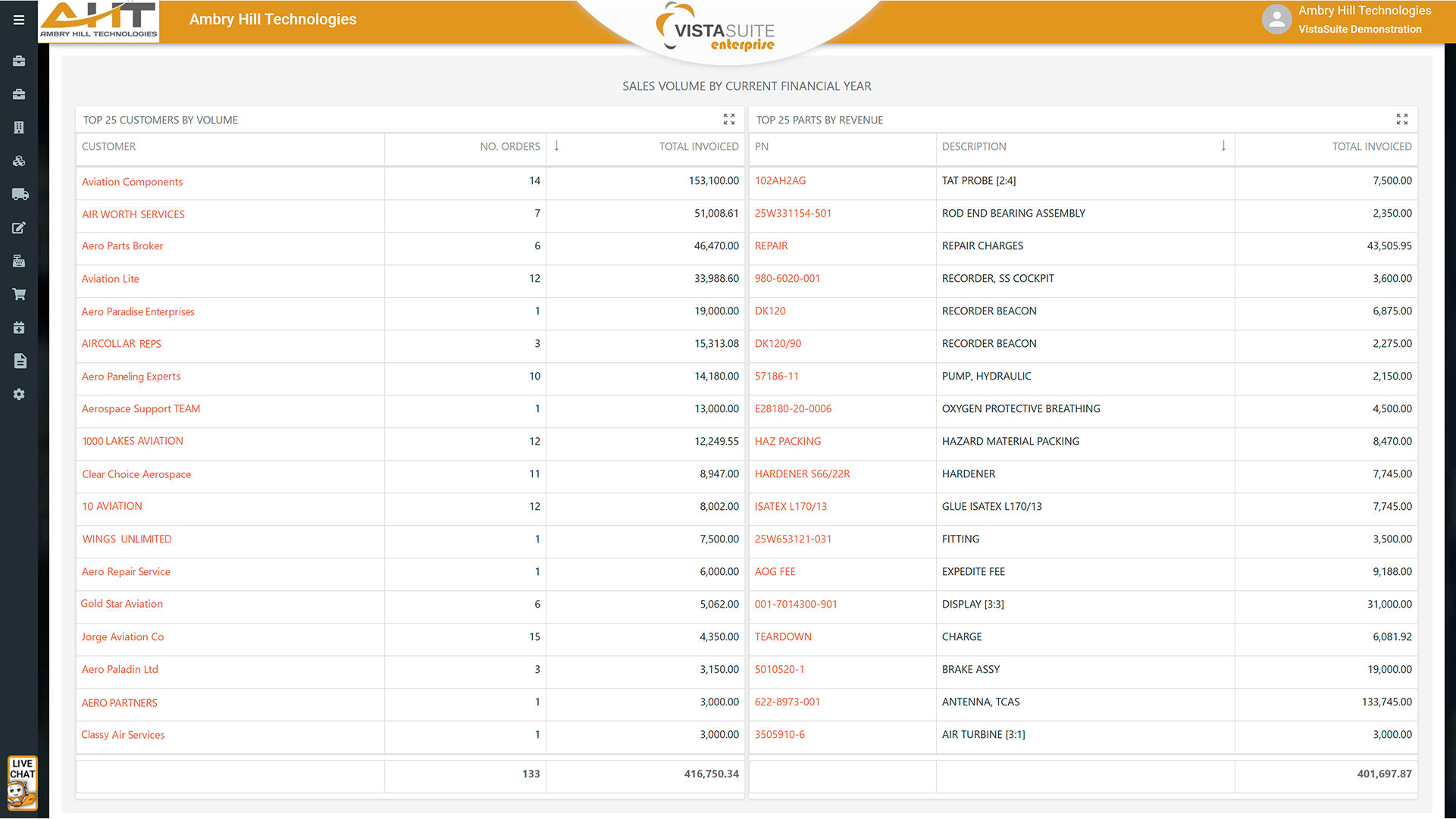Click the HAZ PACKING part link
The height and width of the screenshot is (819, 1456).
(787, 441)
